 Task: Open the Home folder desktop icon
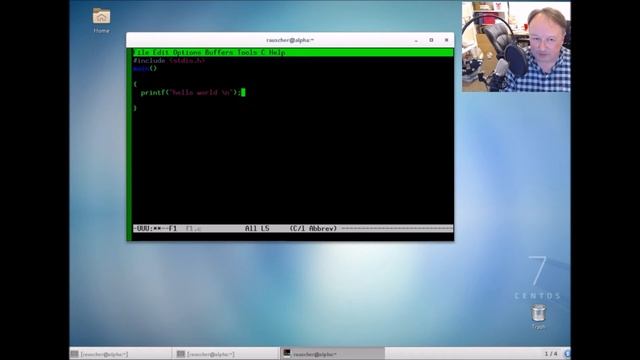[101, 20]
